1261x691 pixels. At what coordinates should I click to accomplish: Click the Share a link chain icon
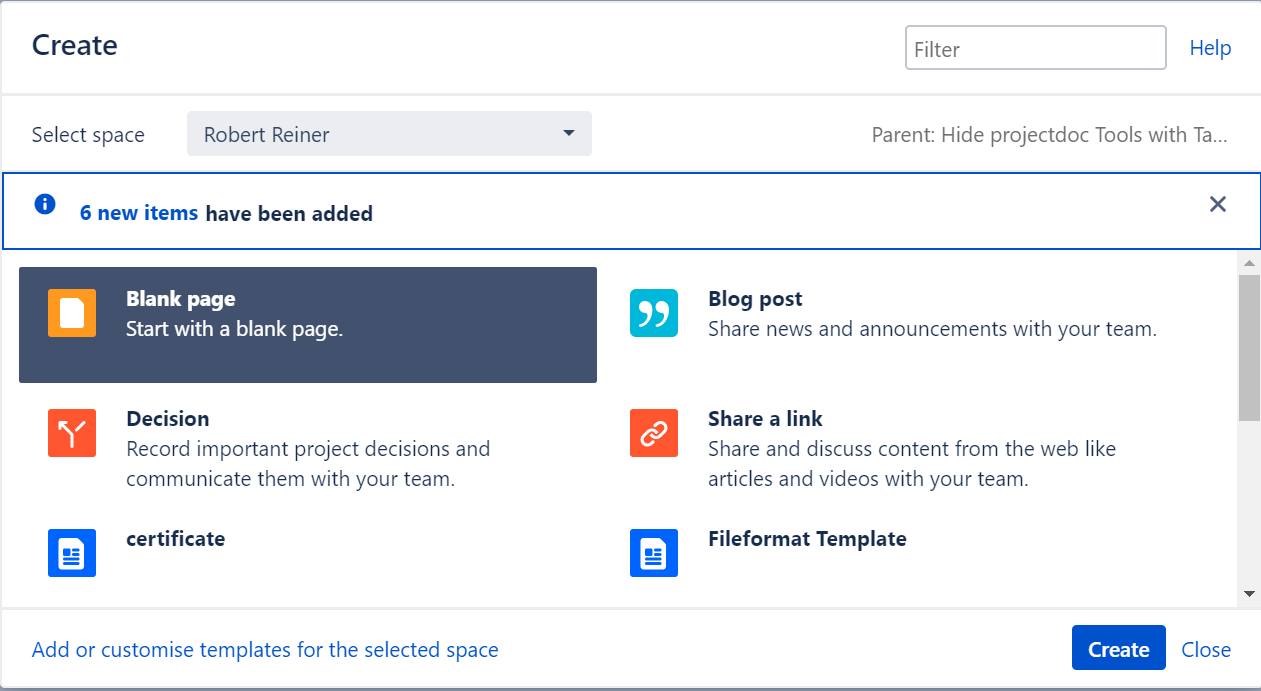(x=651, y=433)
